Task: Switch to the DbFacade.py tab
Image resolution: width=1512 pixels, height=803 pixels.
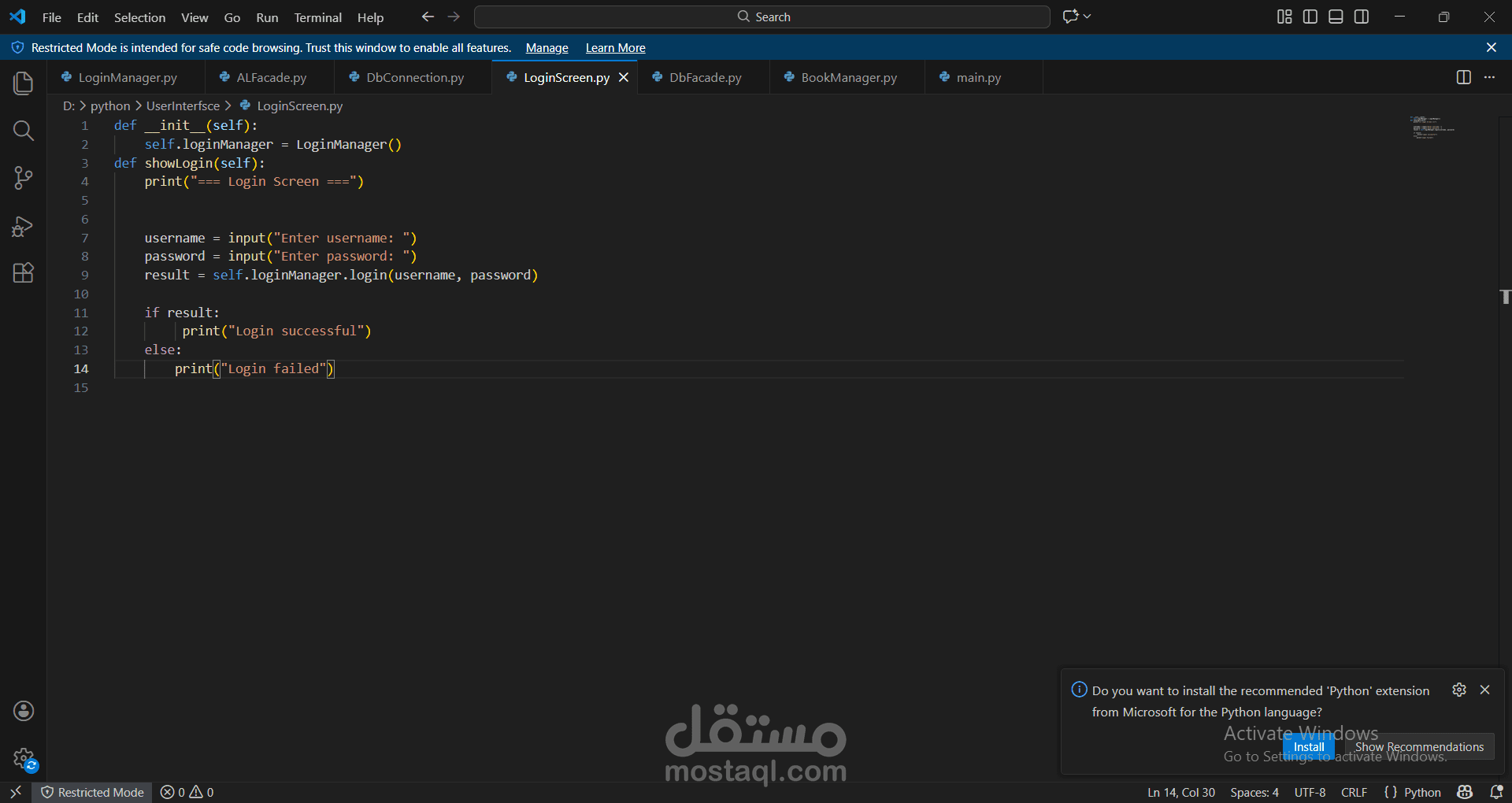Action: [x=704, y=77]
